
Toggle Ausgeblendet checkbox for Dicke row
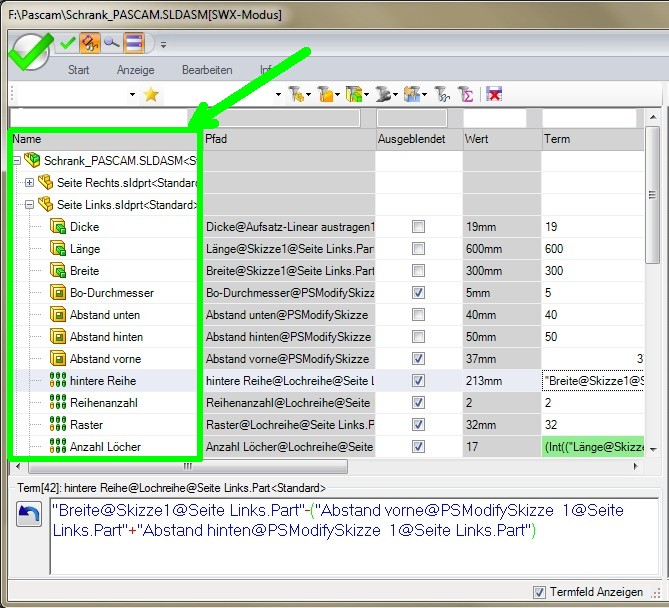418,227
